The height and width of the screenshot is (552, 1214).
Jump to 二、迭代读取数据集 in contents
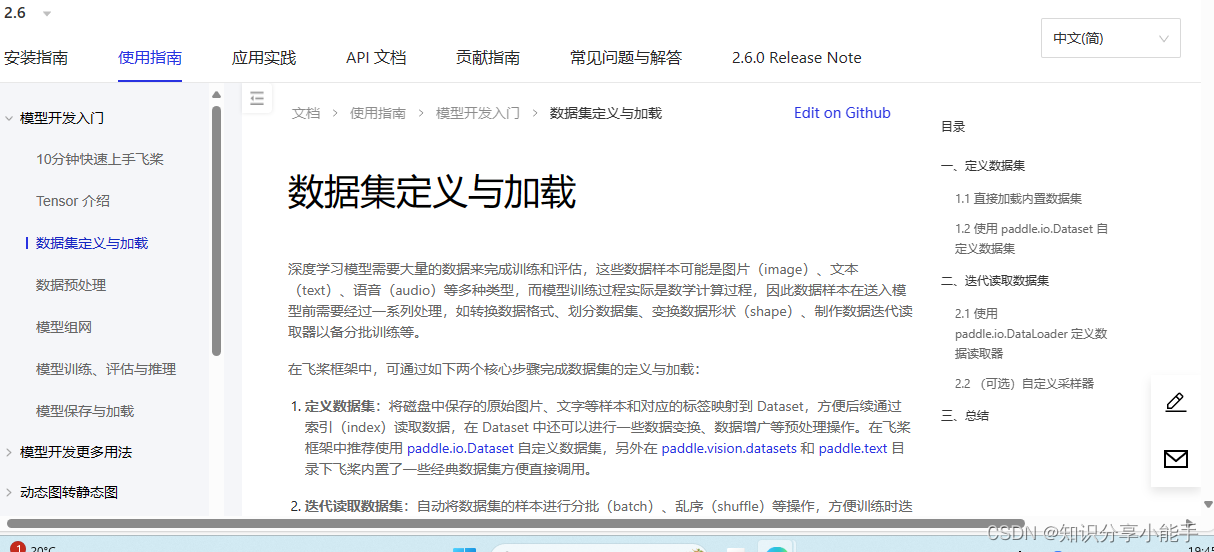pos(995,281)
